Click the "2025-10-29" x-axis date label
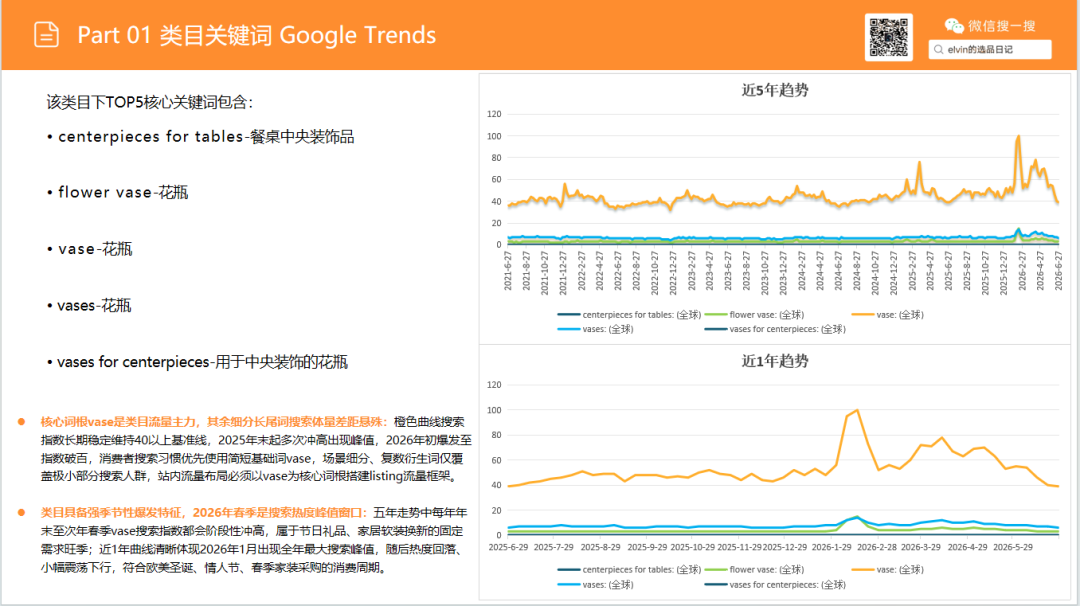 [x=693, y=547]
